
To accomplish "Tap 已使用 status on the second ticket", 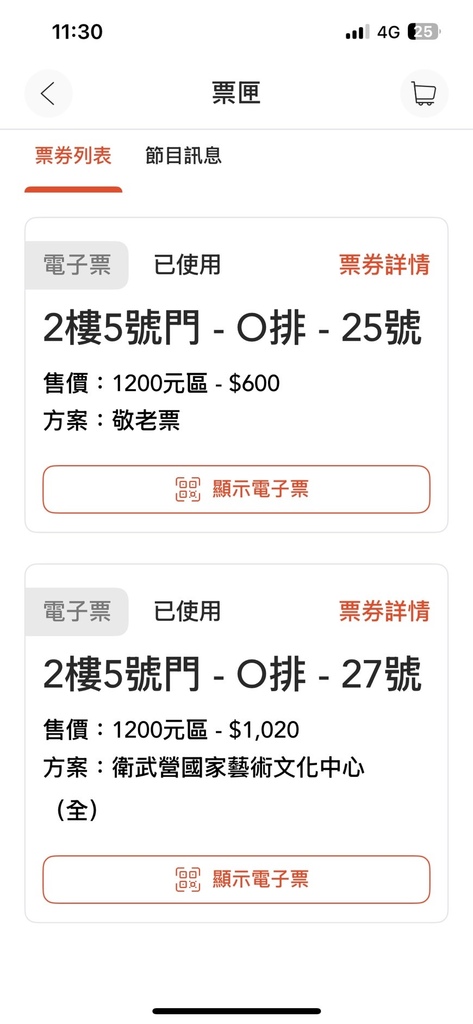I will tap(188, 611).
